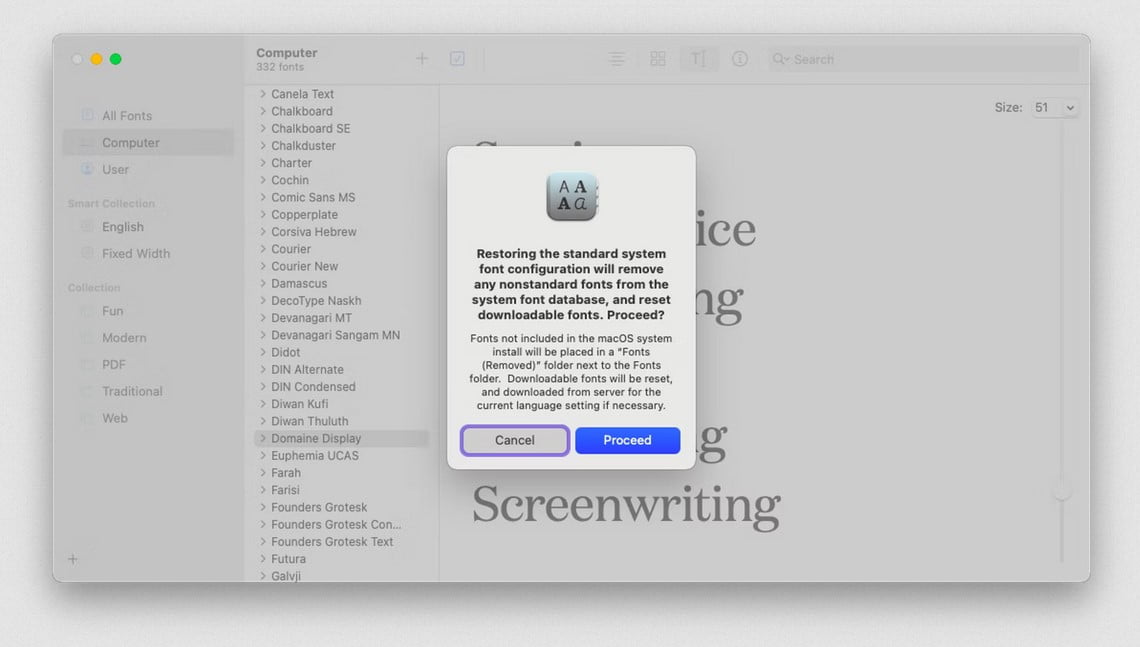Image resolution: width=1140 pixels, height=647 pixels.
Task: Select the Custom text preview icon
Action: pyautogui.click(x=698, y=59)
